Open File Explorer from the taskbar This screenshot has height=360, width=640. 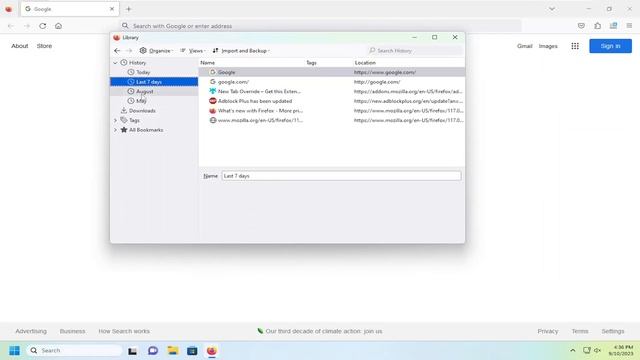[x=173, y=351]
